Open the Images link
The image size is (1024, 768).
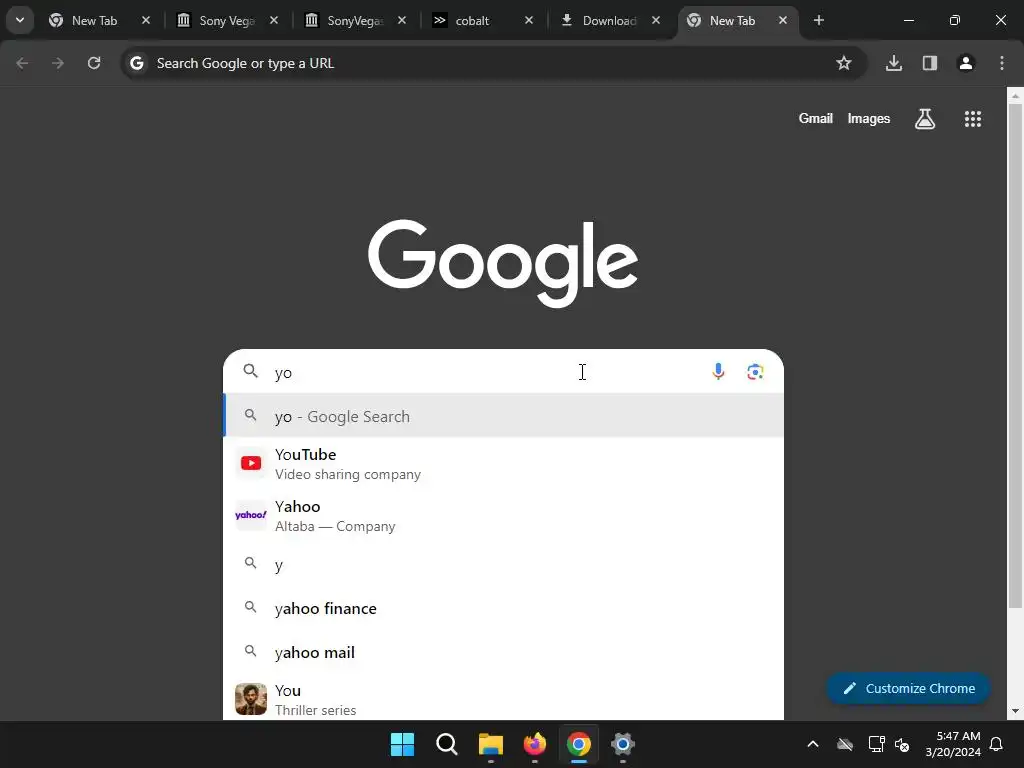pos(869,118)
